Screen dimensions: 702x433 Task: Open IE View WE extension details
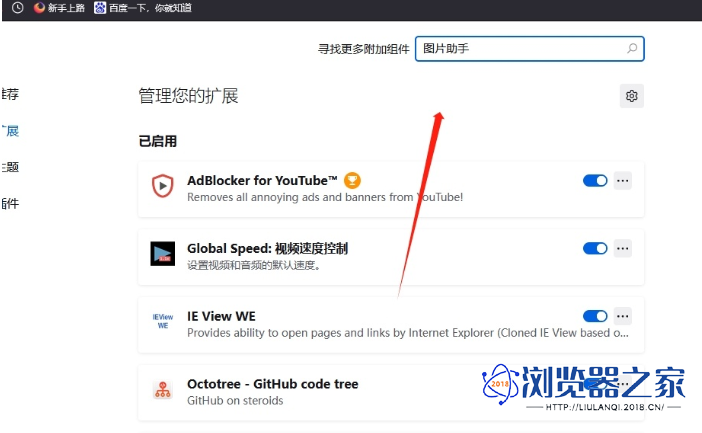click(221, 316)
